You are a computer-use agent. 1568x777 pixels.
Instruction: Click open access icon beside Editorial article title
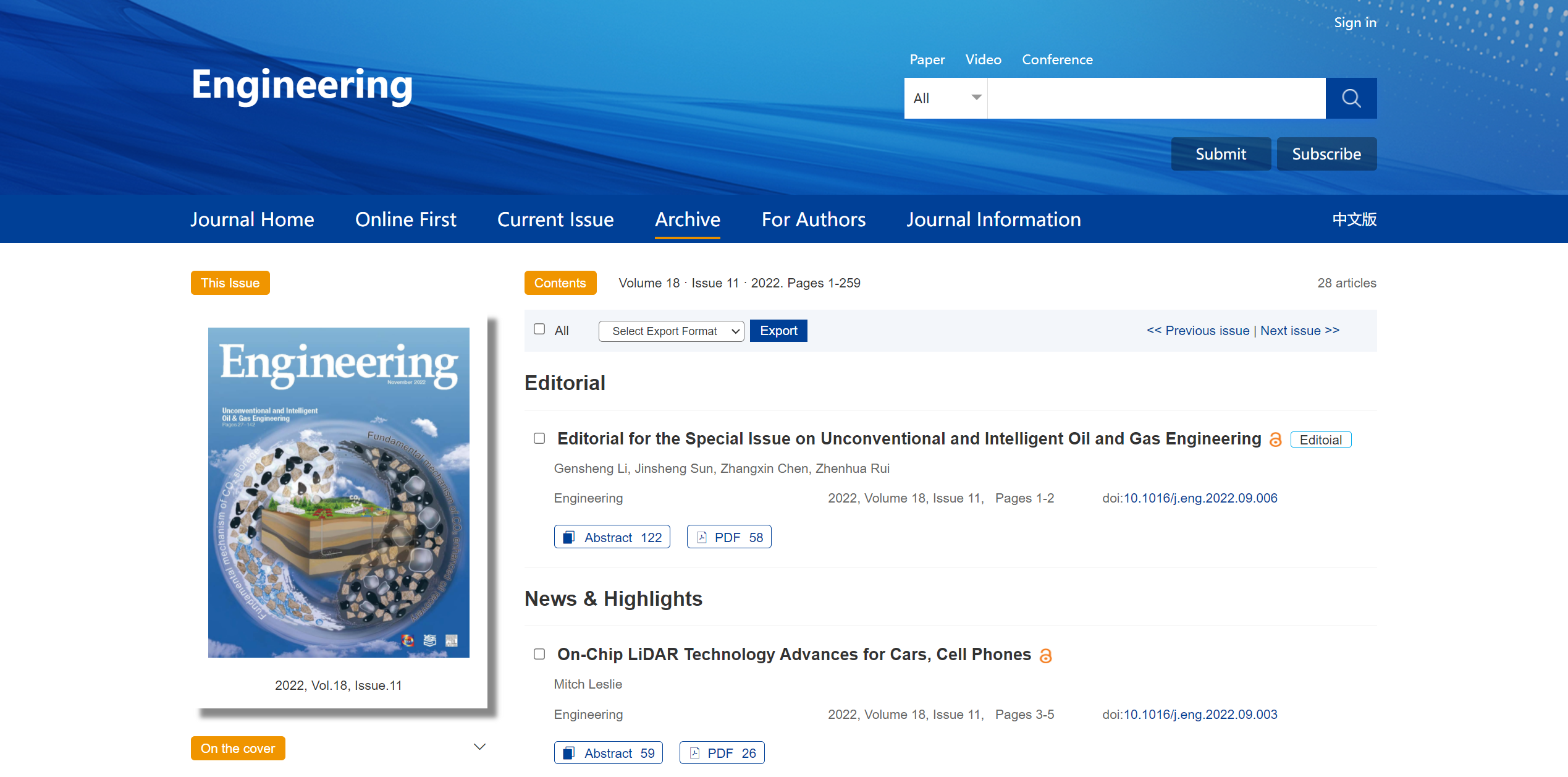(x=1275, y=439)
